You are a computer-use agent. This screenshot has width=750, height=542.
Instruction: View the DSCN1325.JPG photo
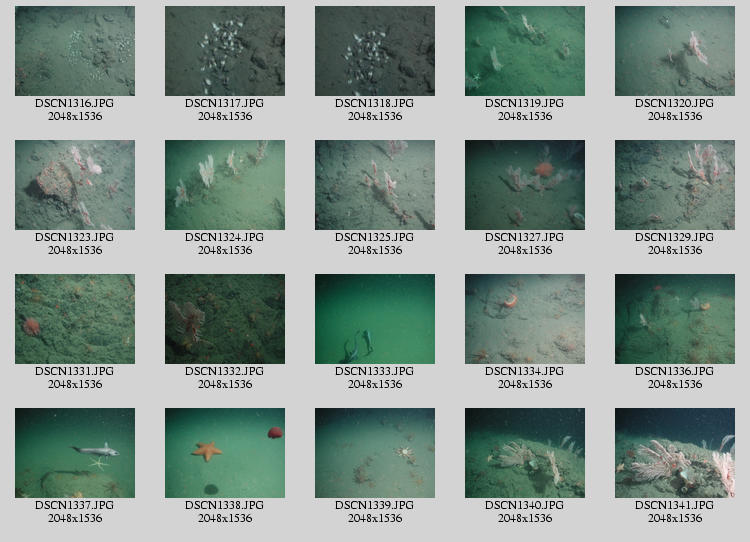tap(375, 185)
